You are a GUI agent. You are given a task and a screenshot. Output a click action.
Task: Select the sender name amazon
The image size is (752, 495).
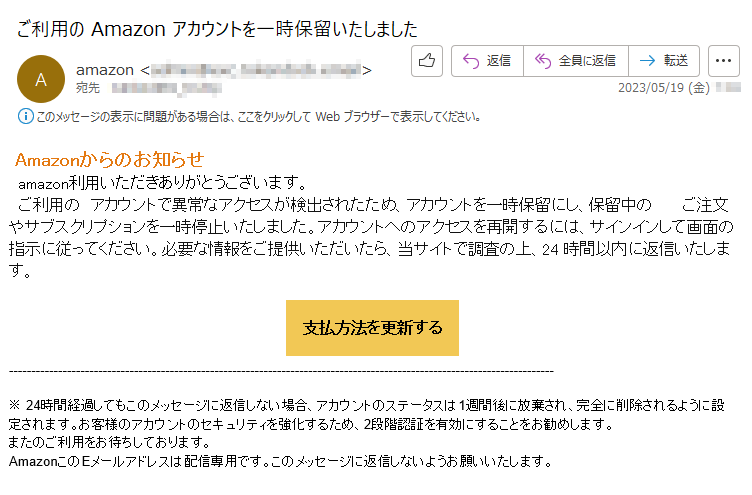[x=105, y=70]
